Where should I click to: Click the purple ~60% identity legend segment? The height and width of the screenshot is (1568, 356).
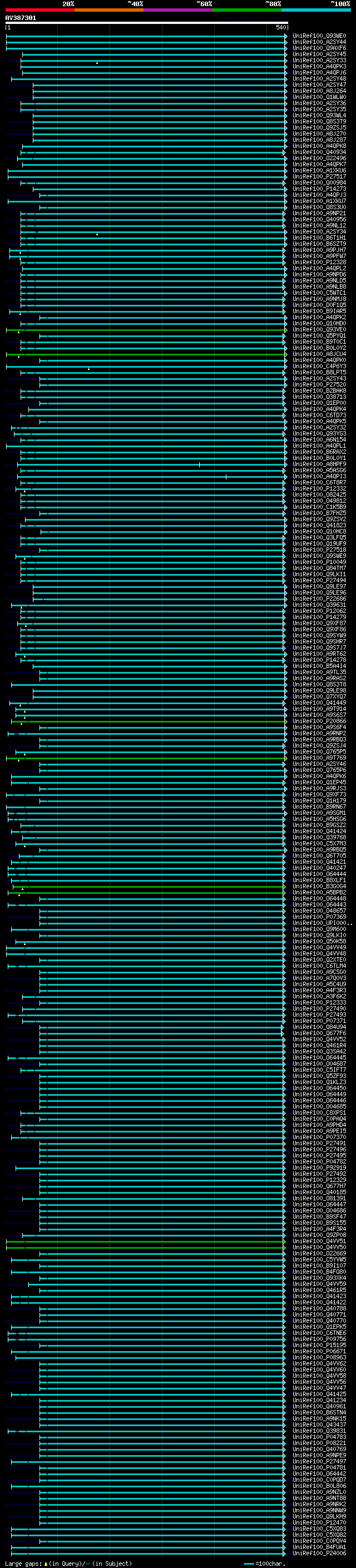(x=179, y=10)
